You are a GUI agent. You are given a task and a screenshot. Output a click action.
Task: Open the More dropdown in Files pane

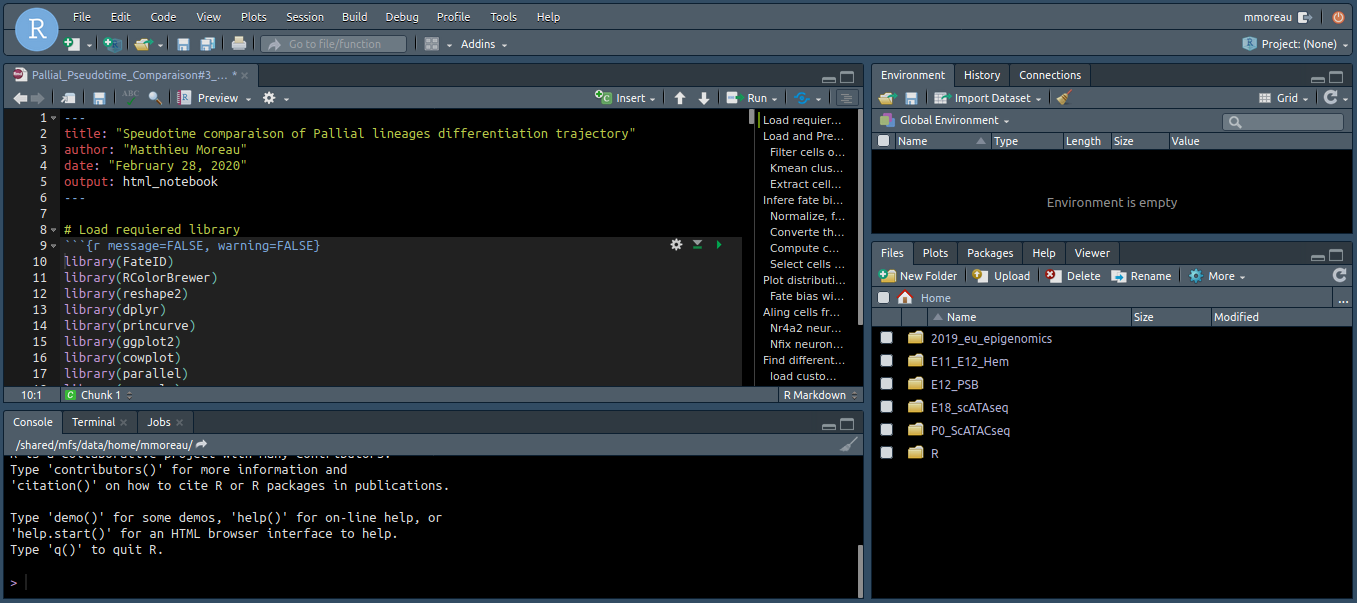1217,275
